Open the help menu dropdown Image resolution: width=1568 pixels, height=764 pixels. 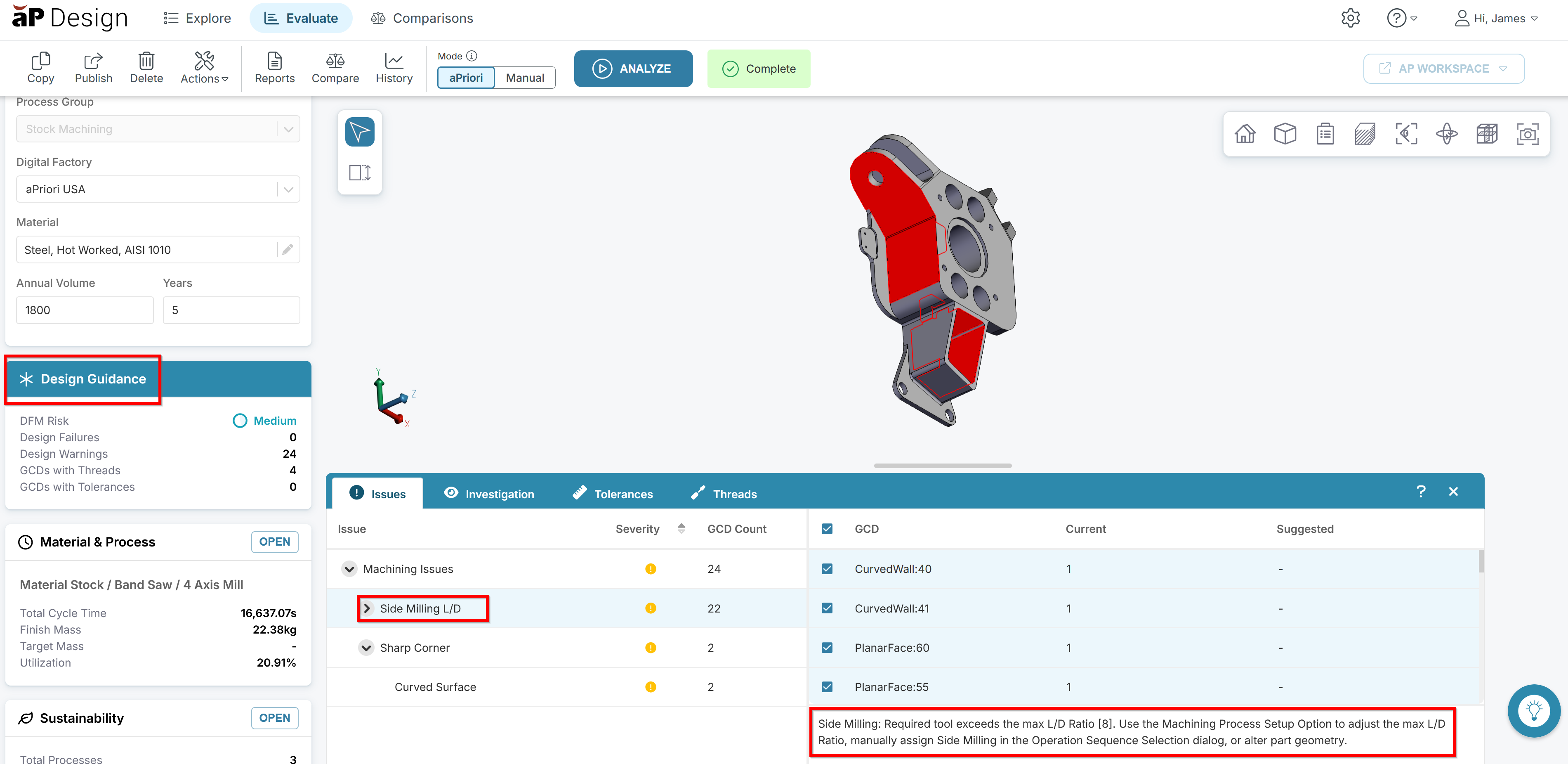click(x=1402, y=18)
